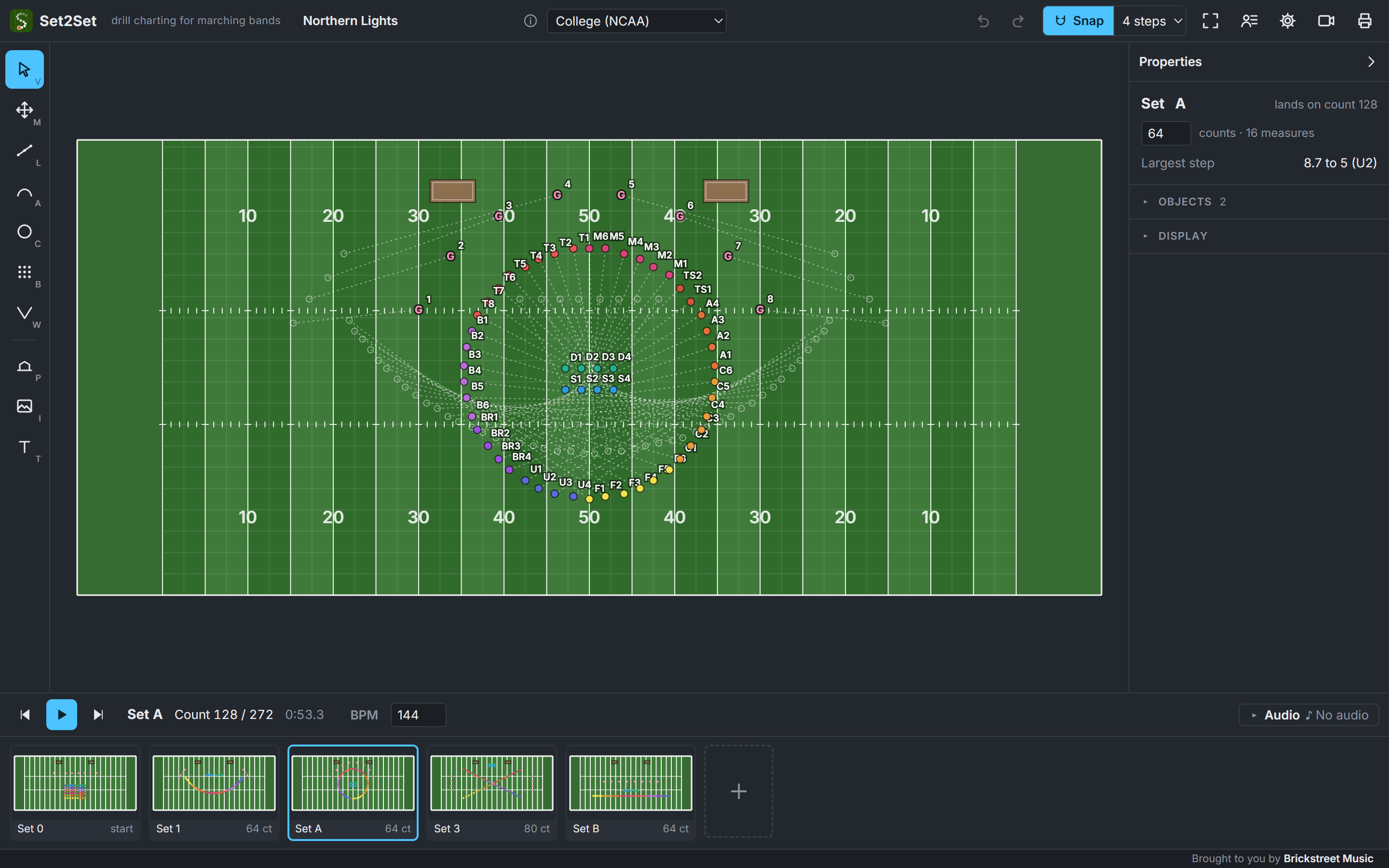Toggle the Snap button
This screenshot has width=1389, height=868.
point(1078,21)
